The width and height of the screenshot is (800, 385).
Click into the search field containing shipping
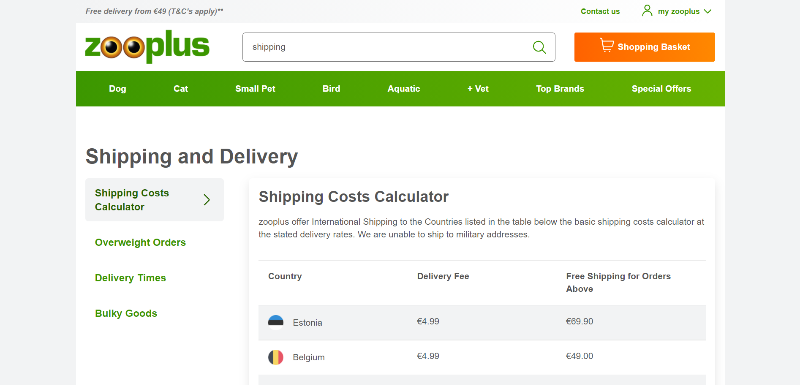398,47
